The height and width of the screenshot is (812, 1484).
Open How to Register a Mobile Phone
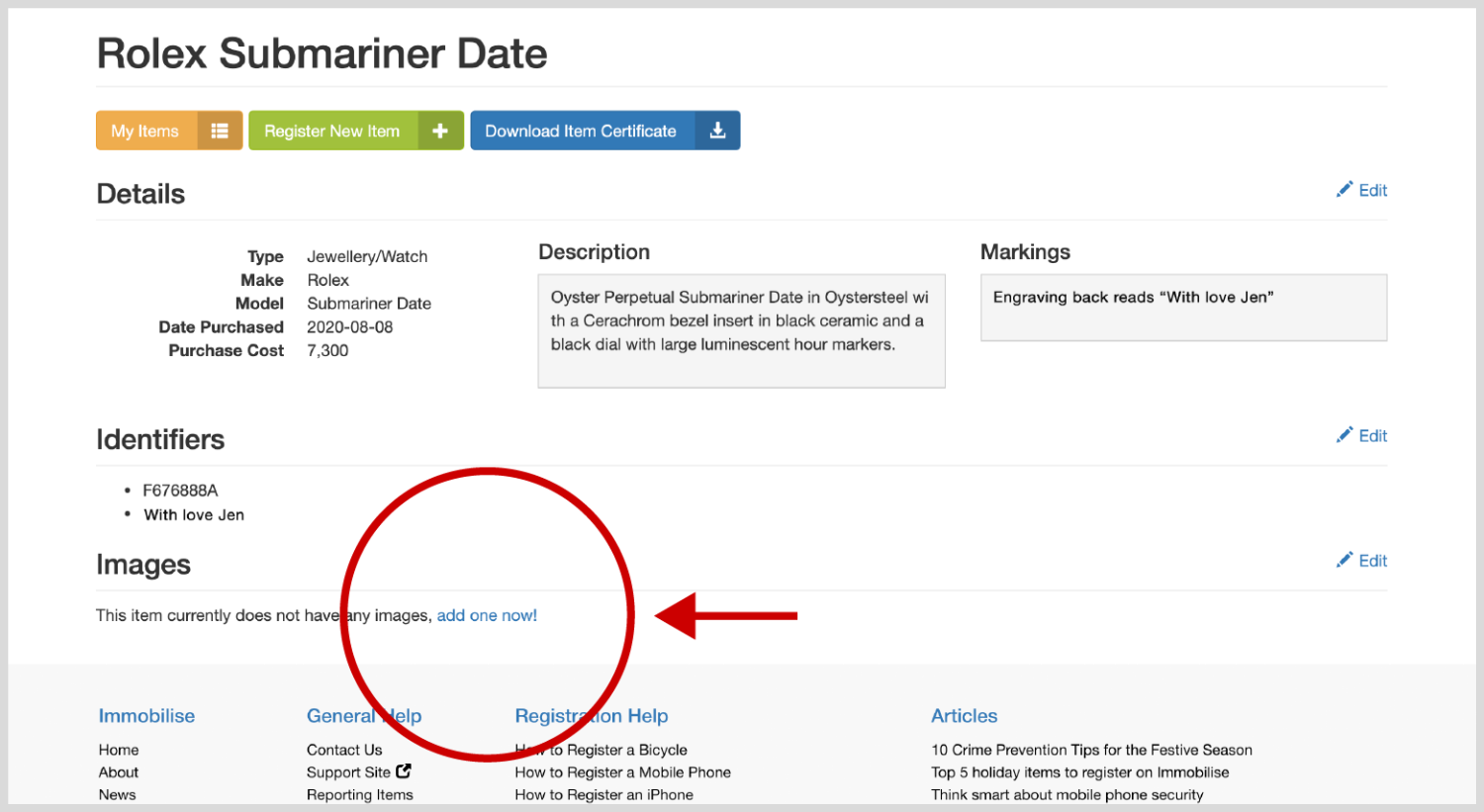(x=622, y=772)
